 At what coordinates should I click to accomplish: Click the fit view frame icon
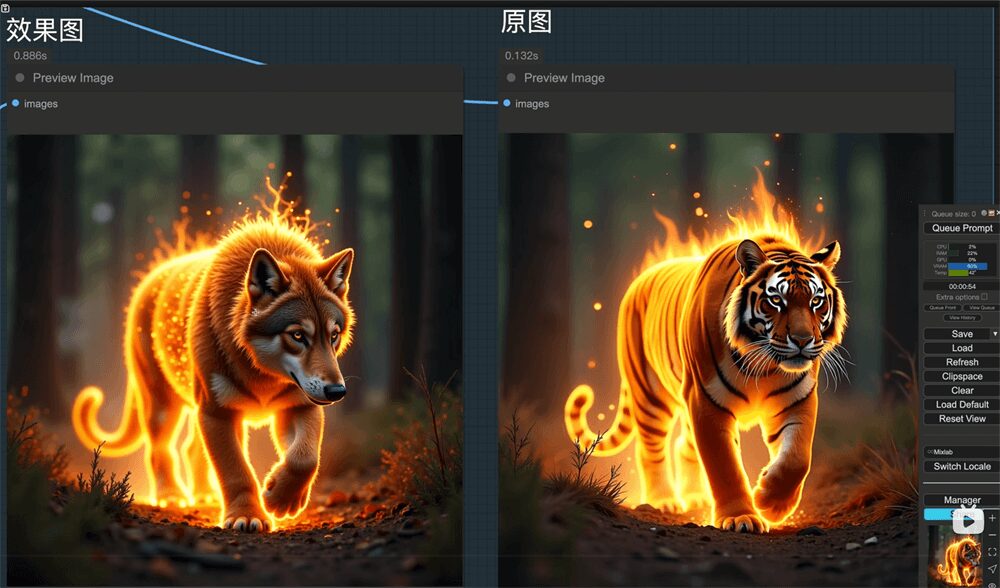coord(992,552)
